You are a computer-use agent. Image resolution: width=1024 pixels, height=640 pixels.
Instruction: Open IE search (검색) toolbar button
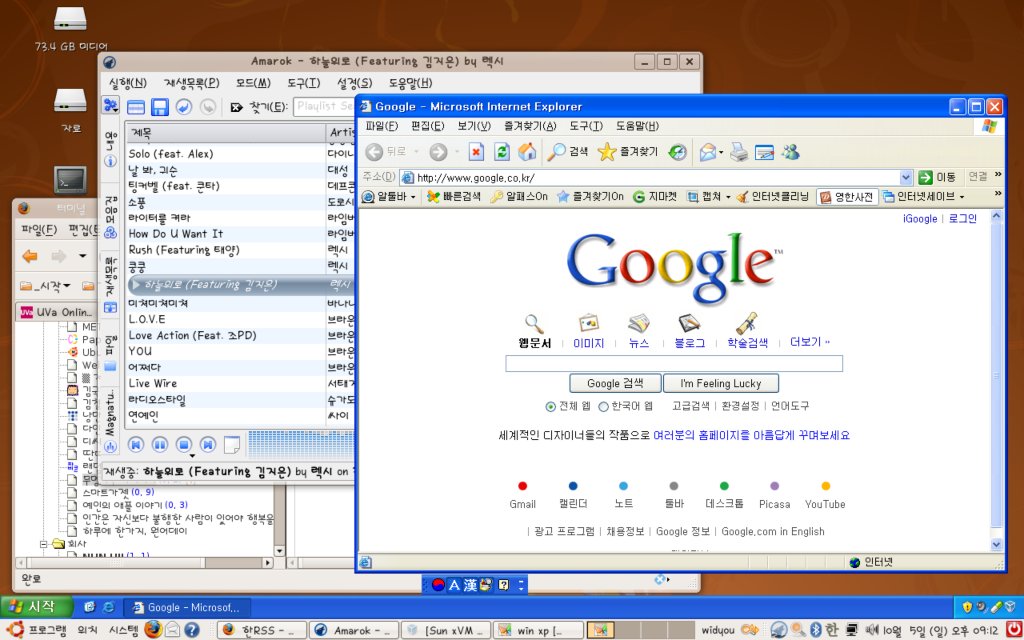click(x=568, y=152)
